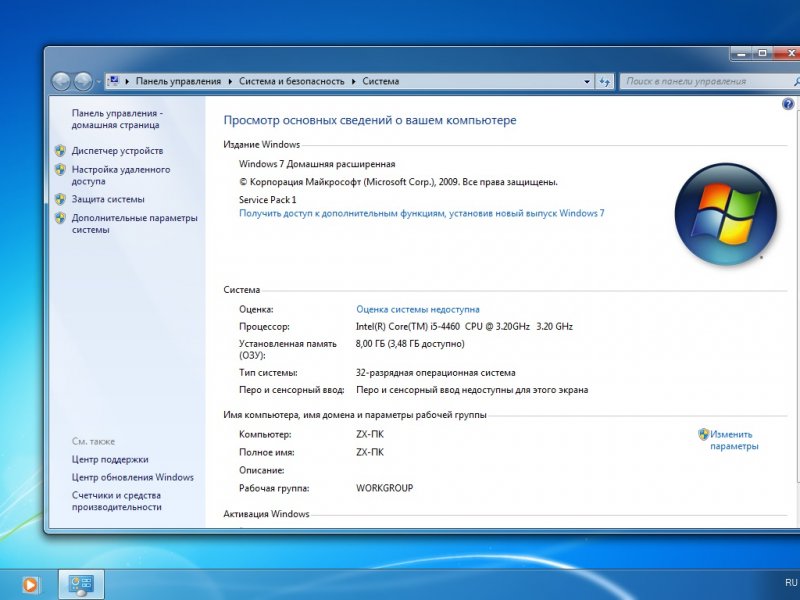Click the 'Активация Windows' section heading
800x600 pixels.
point(266,514)
